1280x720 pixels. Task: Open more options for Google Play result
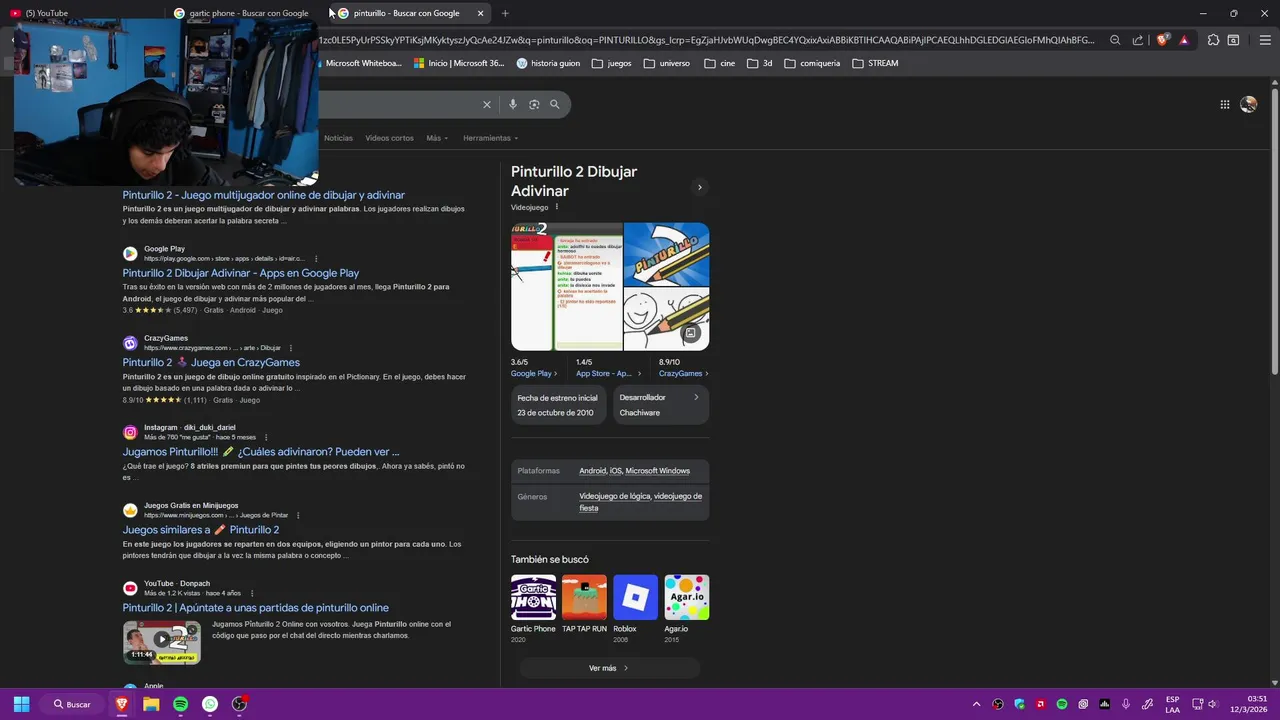click(x=316, y=259)
